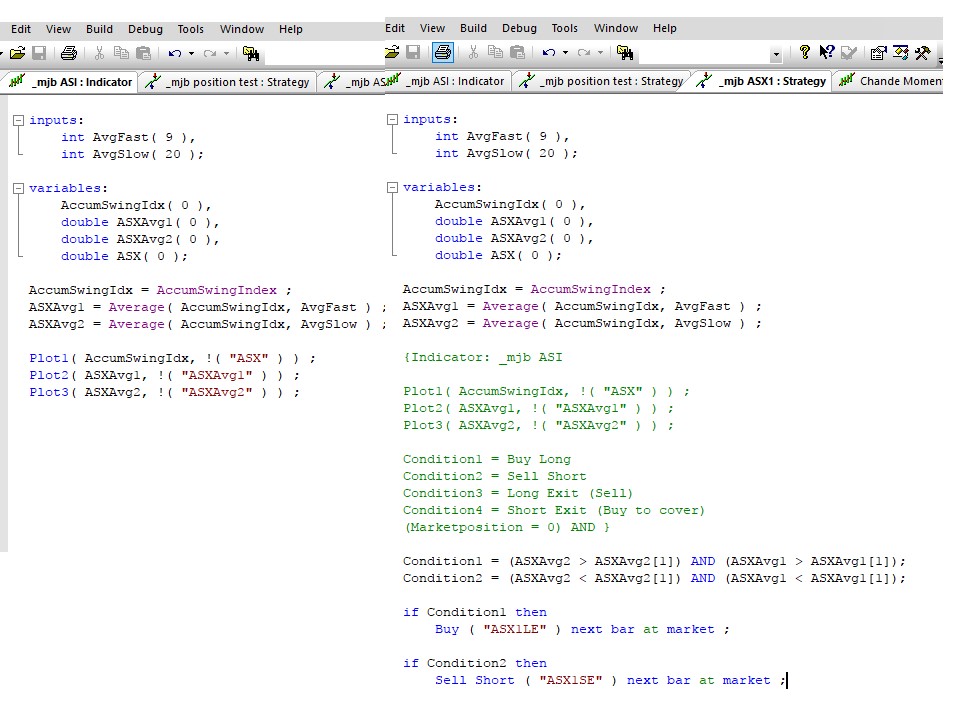This screenshot has width=960, height=720.
Task: Click the Cut scissors icon in right window
Action: point(473,52)
